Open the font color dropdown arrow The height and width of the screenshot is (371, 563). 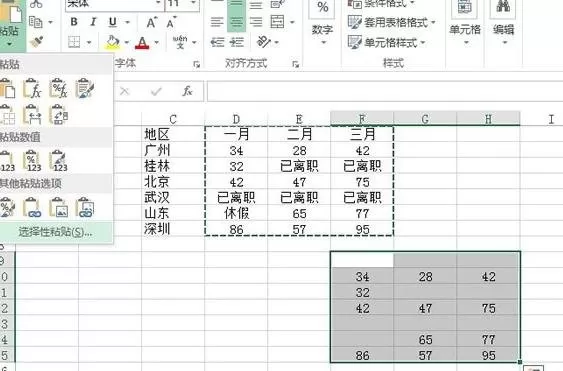[157, 42]
